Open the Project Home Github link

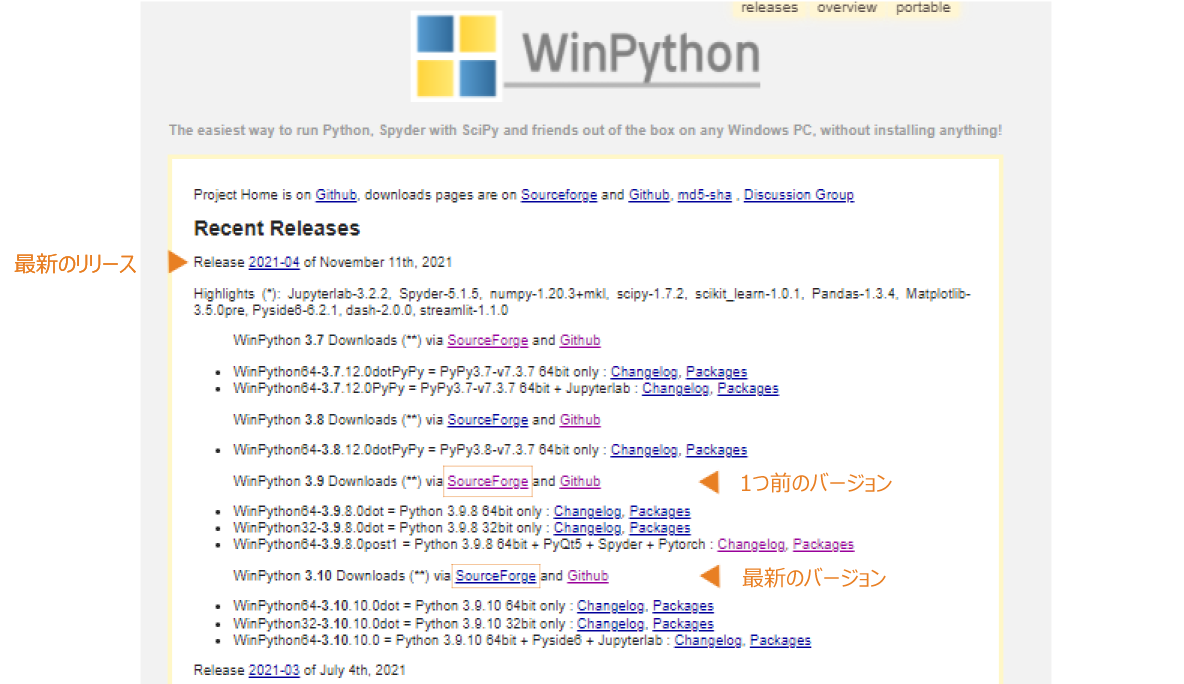click(336, 195)
